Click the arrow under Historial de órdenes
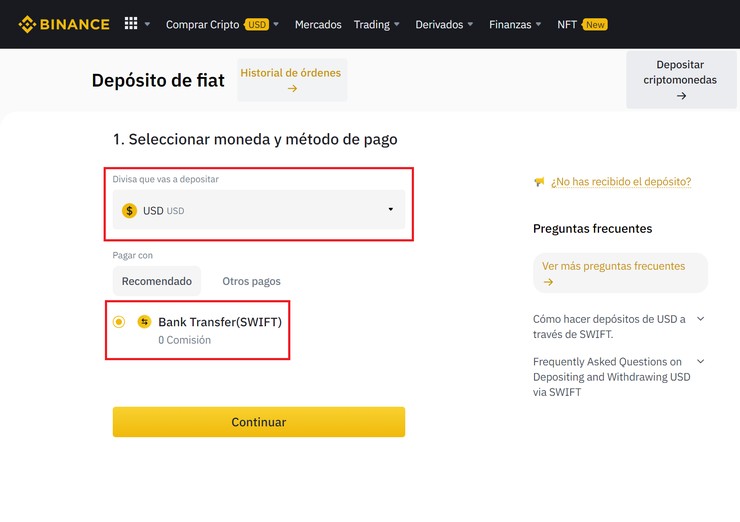The image size is (740, 522). pyautogui.click(x=293, y=88)
